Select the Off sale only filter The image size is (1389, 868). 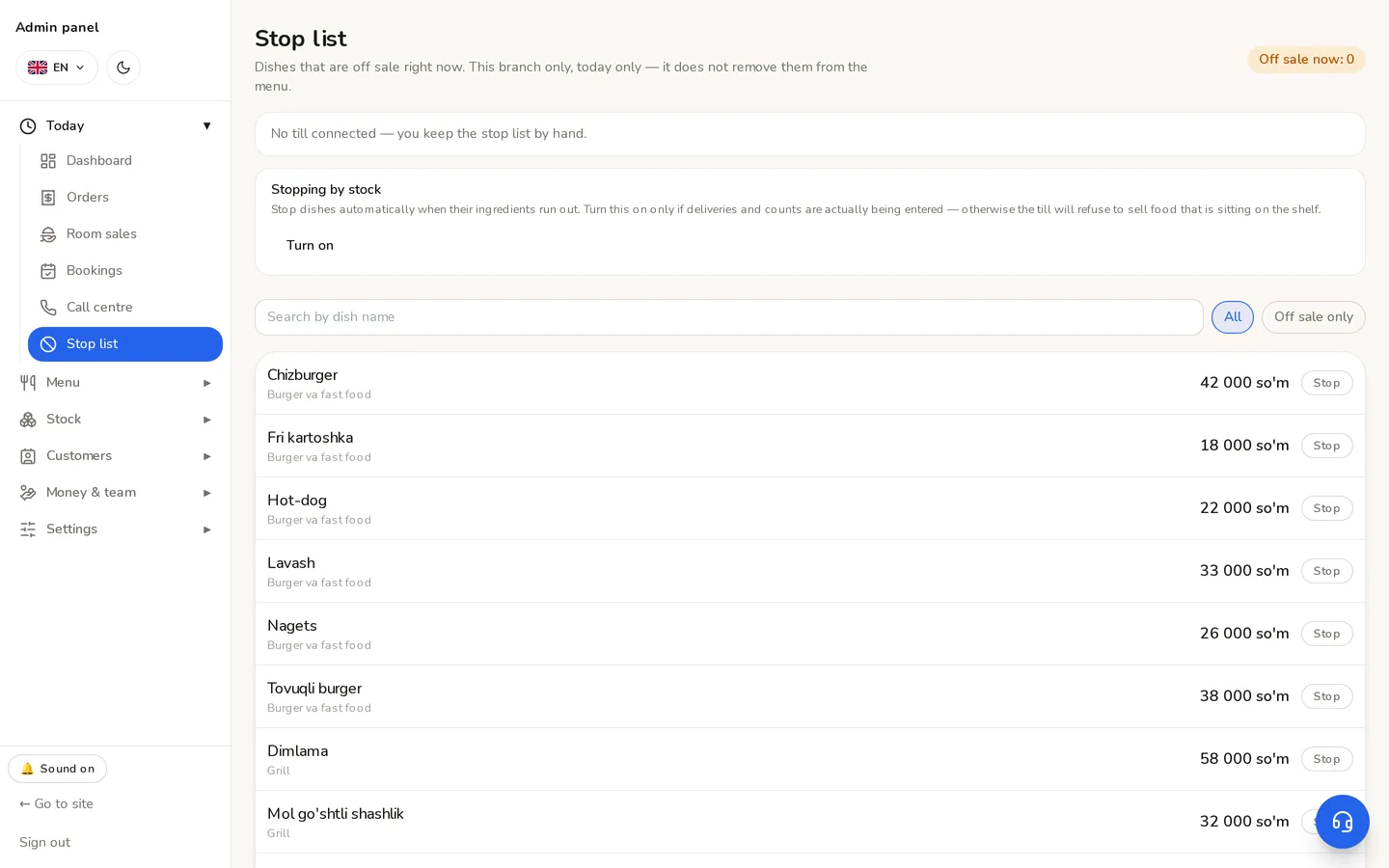pyautogui.click(x=1313, y=317)
